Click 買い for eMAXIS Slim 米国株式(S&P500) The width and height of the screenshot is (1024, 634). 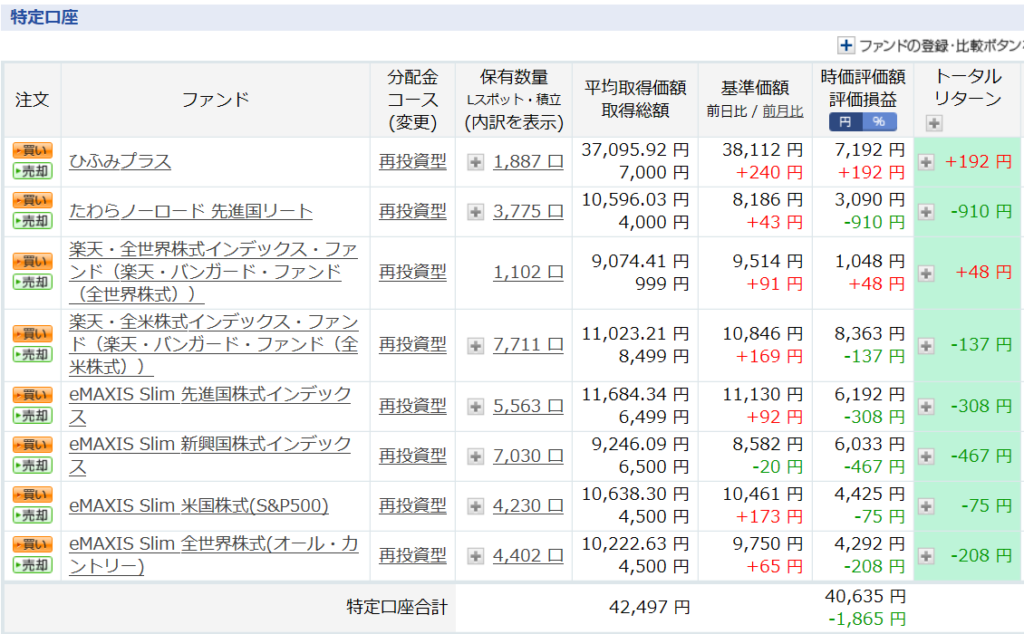click(x=32, y=494)
